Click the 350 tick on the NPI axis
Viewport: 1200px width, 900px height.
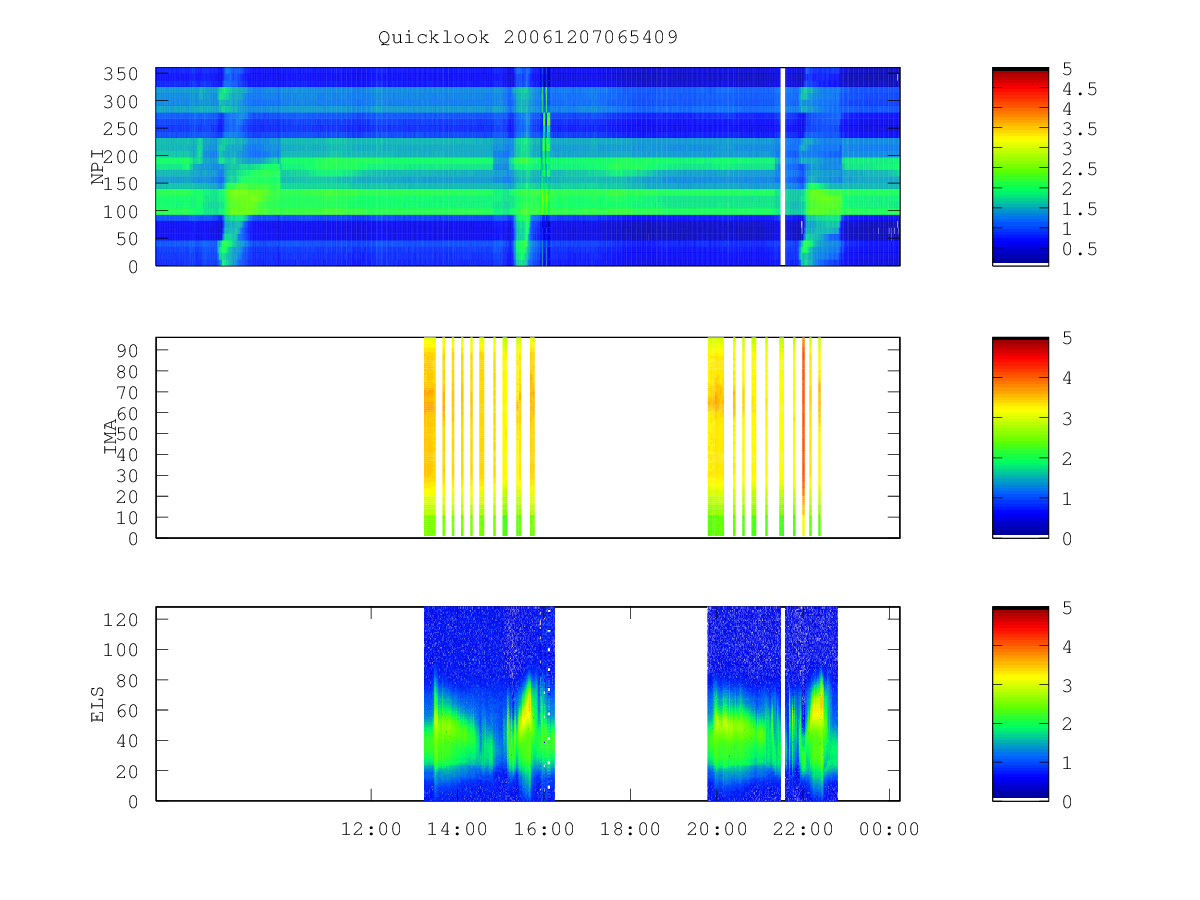point(123,75)
